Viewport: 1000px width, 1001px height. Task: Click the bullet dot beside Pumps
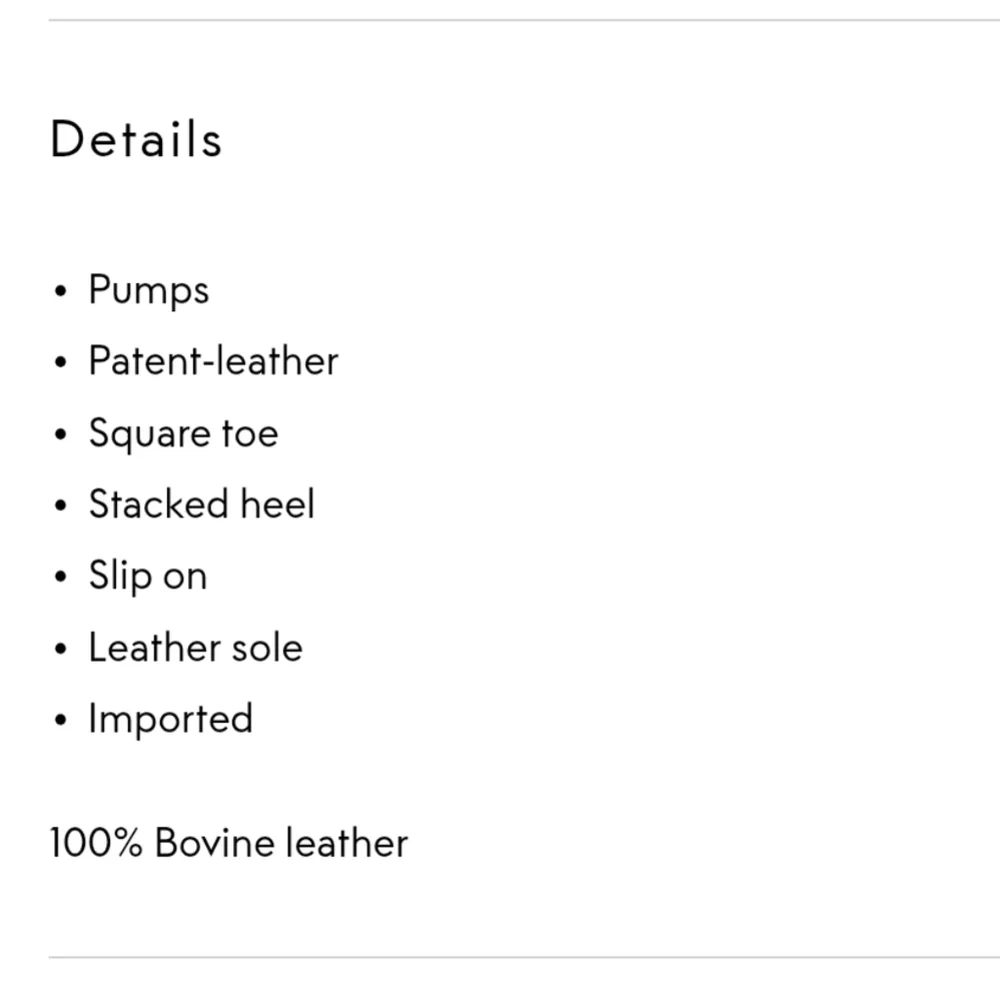[61, 292]
